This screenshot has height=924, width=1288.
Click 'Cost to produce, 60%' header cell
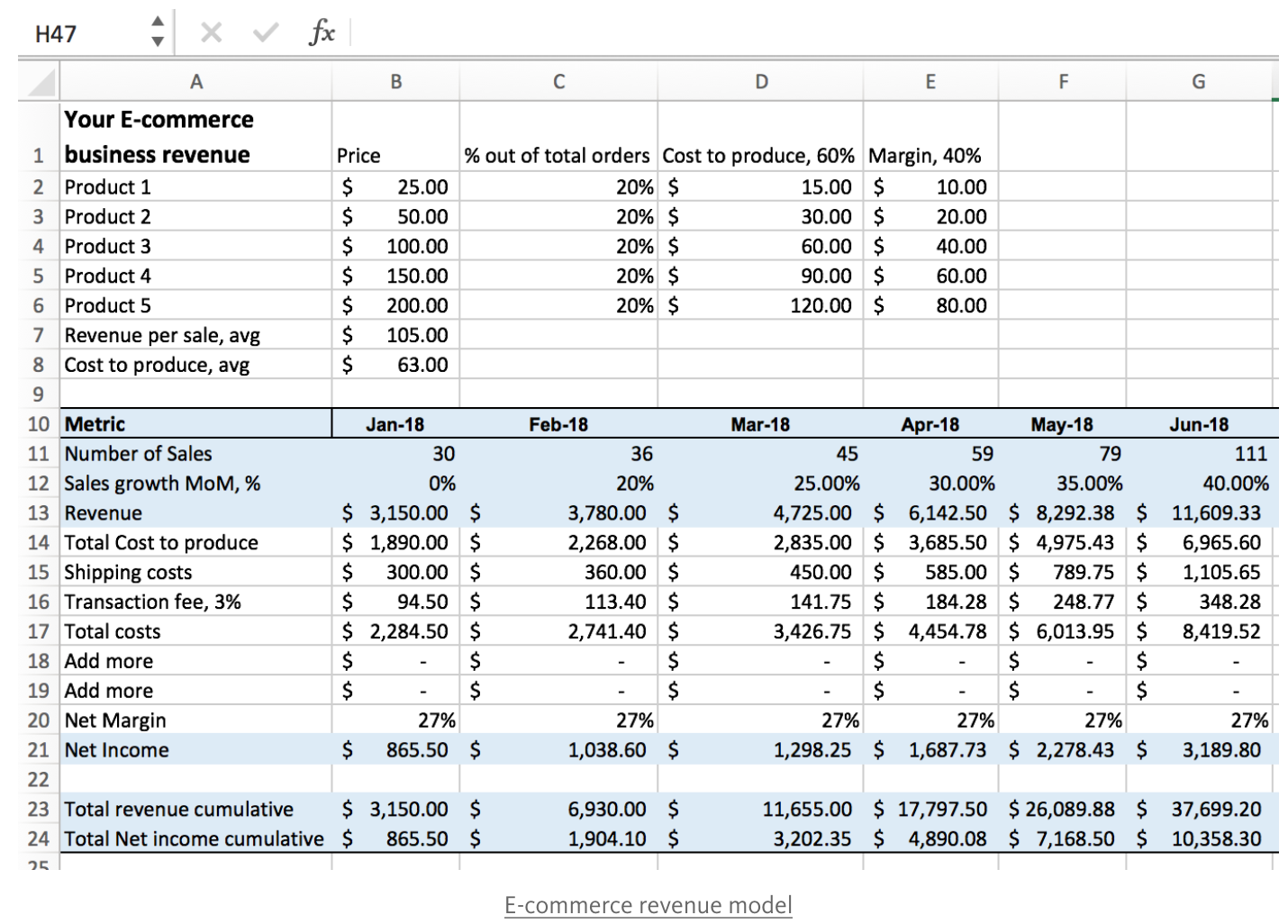point(761,136)
